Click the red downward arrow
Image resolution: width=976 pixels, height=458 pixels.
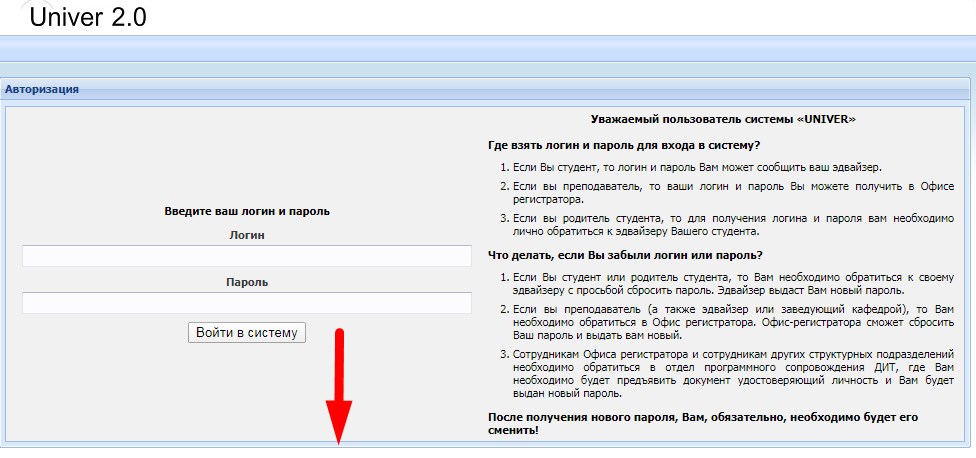[x=339, y=390]
